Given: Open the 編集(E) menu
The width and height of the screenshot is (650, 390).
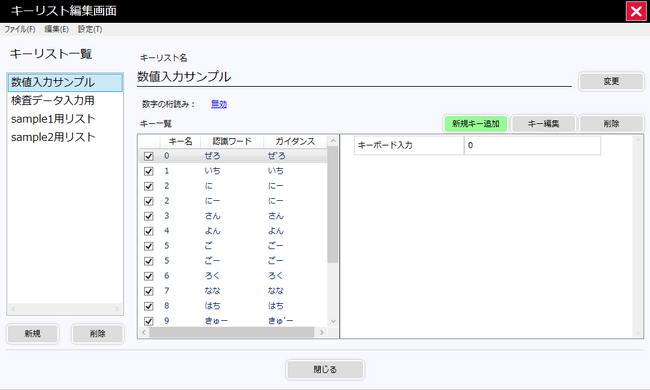Looking at the screenshot, I should coord(56,29).
